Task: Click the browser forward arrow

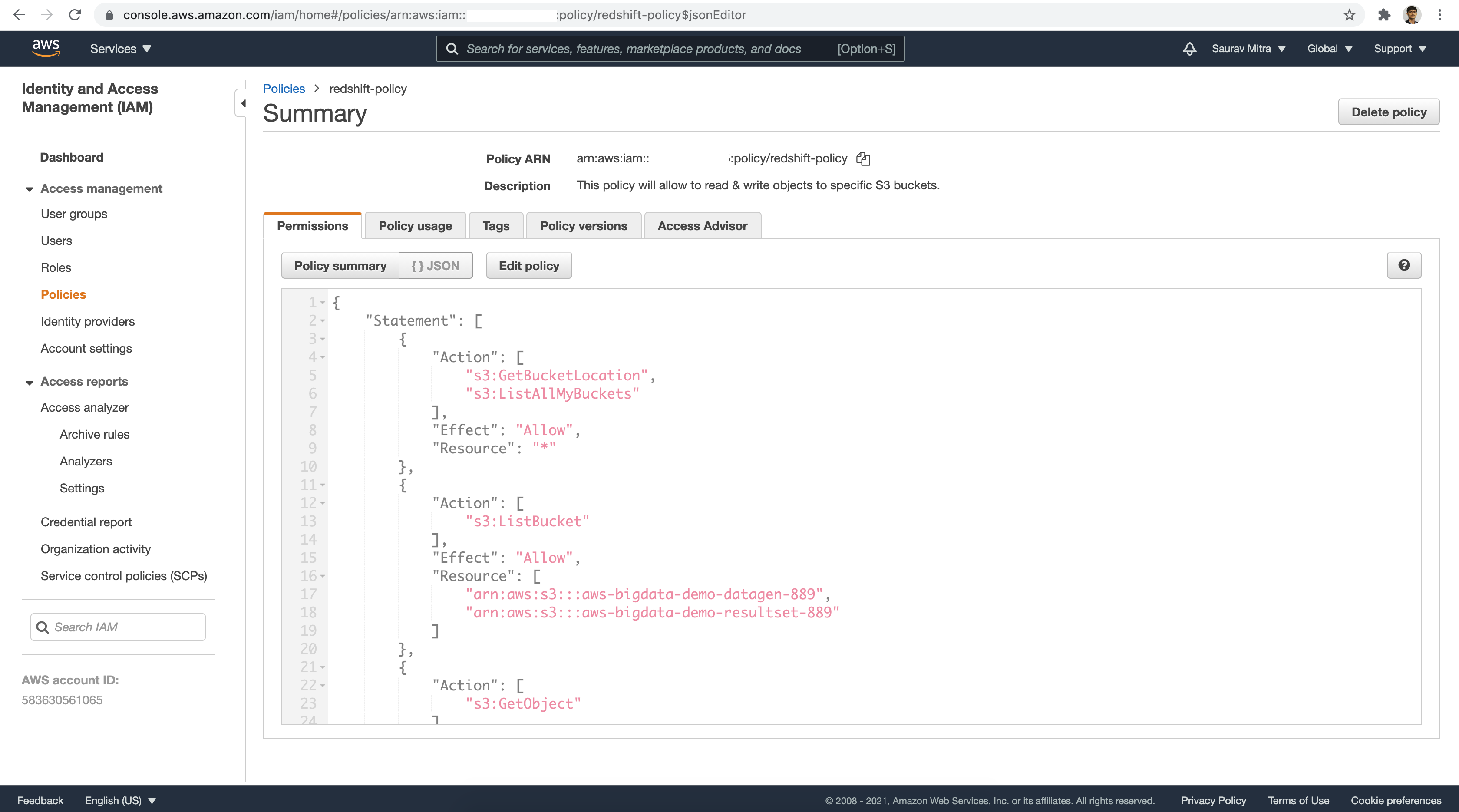Action: click(x=47, y=15)
